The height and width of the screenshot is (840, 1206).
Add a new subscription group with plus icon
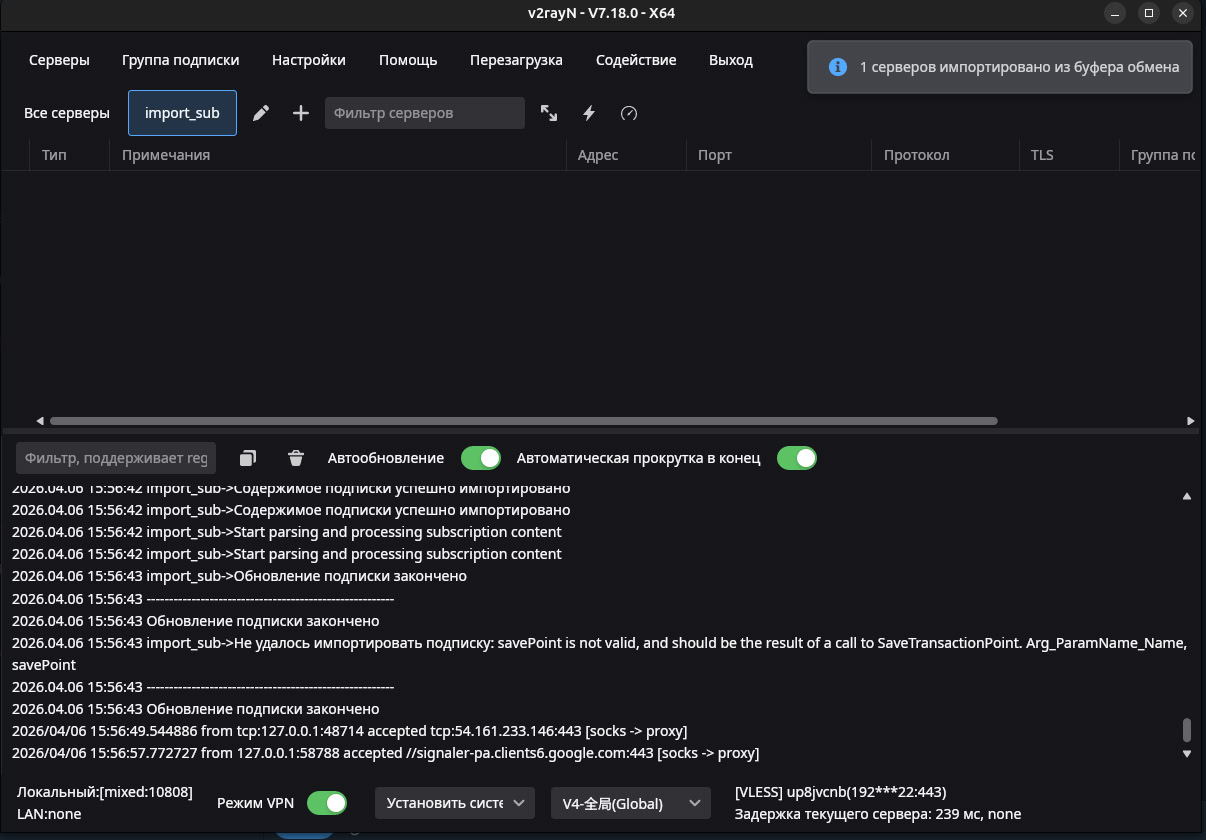pos(301,113)
